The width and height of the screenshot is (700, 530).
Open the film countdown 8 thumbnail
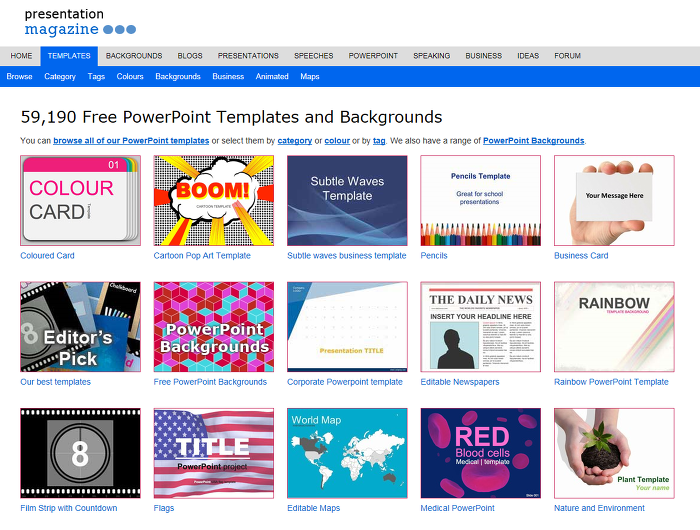(x=80, y=453)
